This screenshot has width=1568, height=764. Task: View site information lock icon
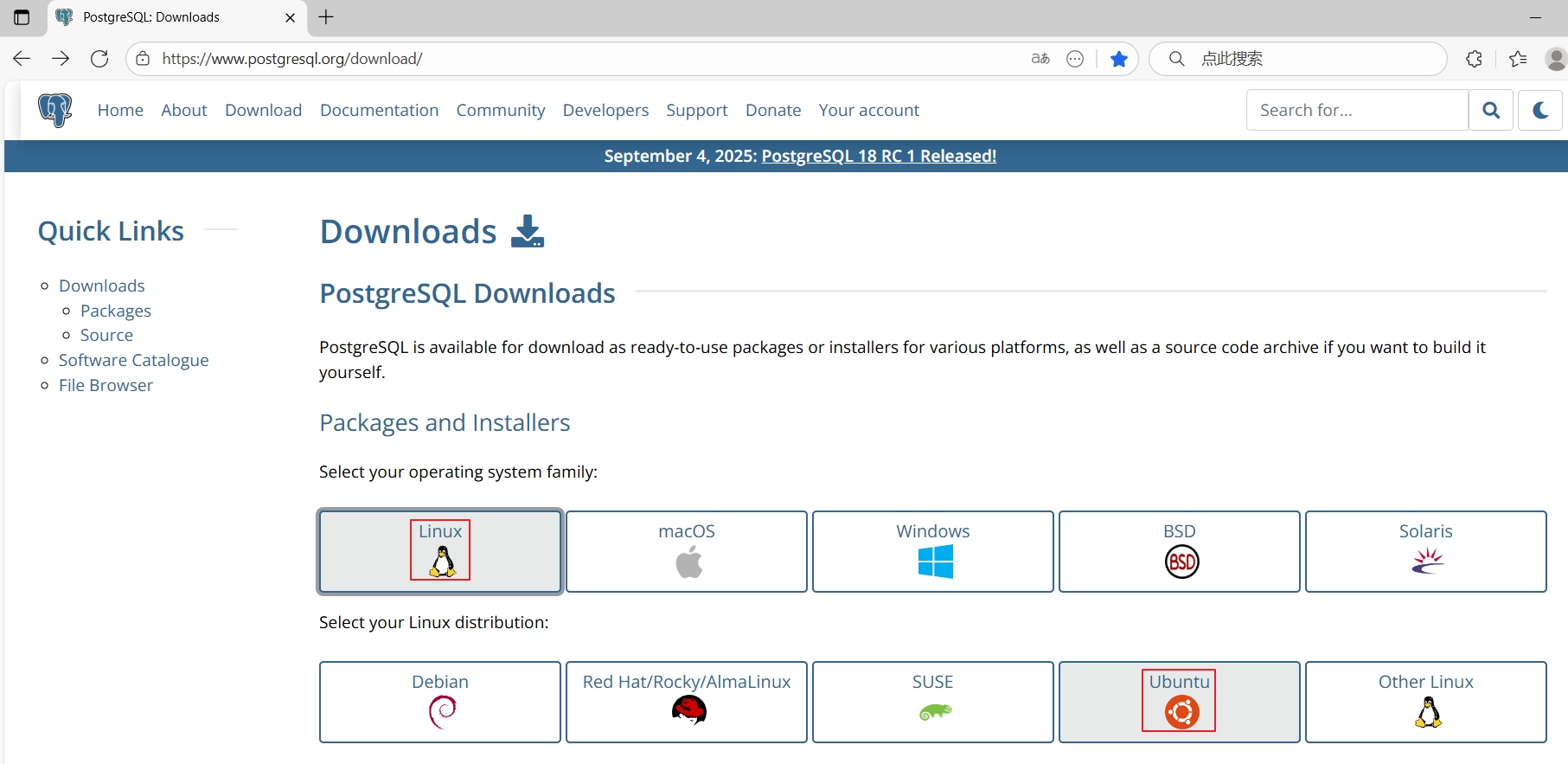(144, 59)
